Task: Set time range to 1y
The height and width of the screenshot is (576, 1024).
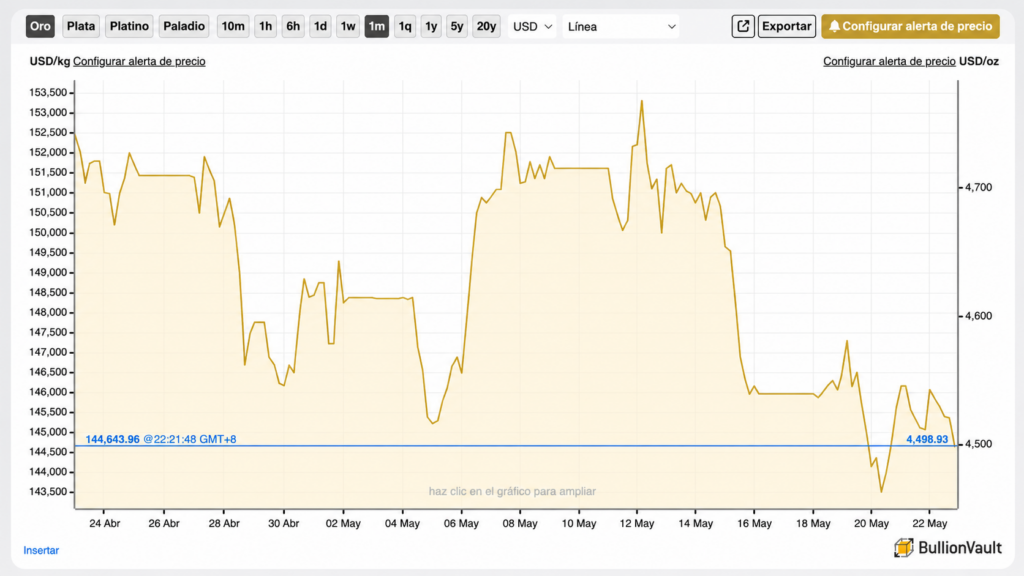Action: [431, 27]
